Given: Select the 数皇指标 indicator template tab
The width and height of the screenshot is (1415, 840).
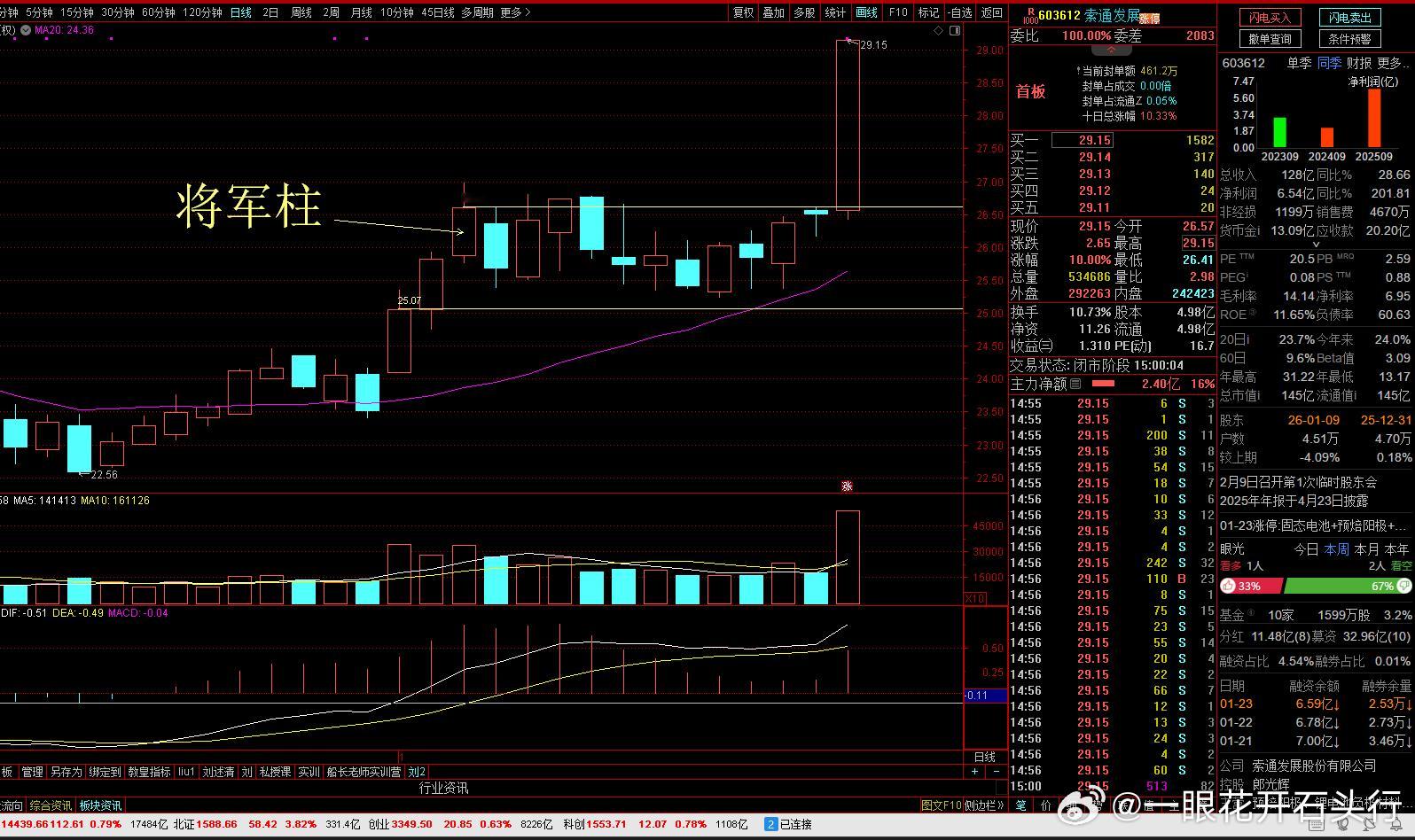Looking at the screenshot, I should (149, 772).
